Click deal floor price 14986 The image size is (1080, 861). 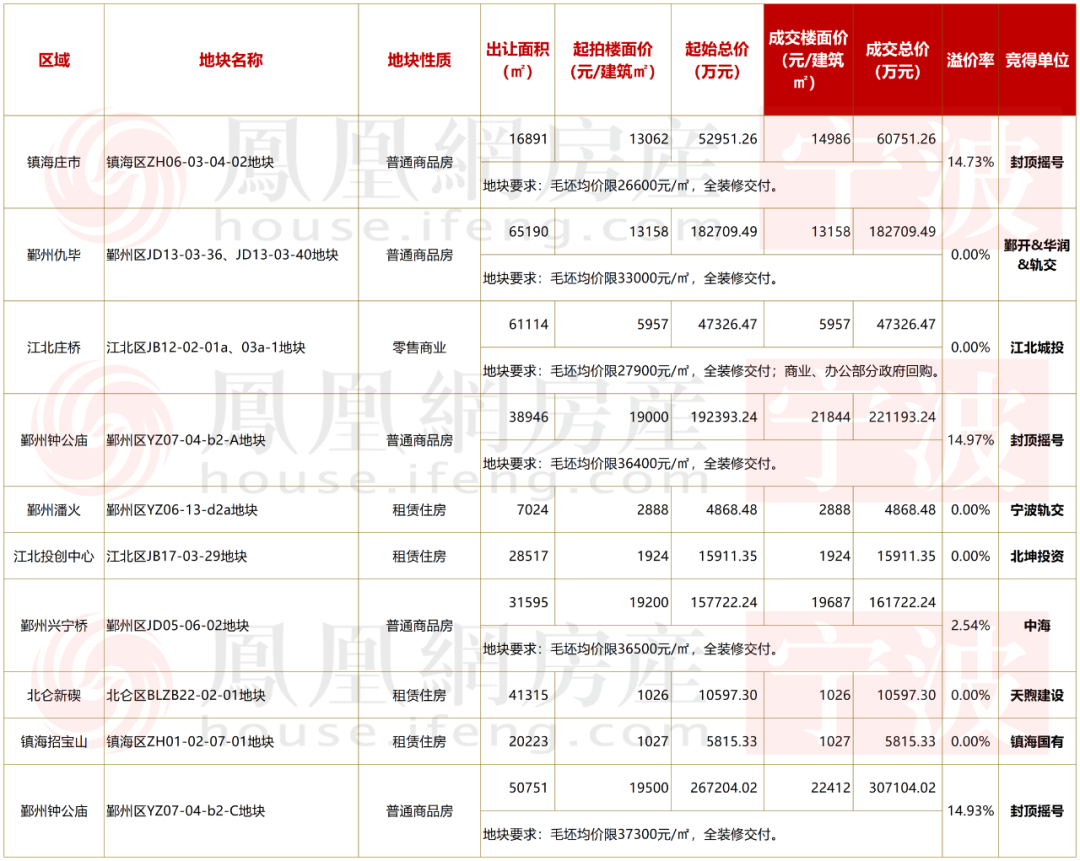[831, 139]
